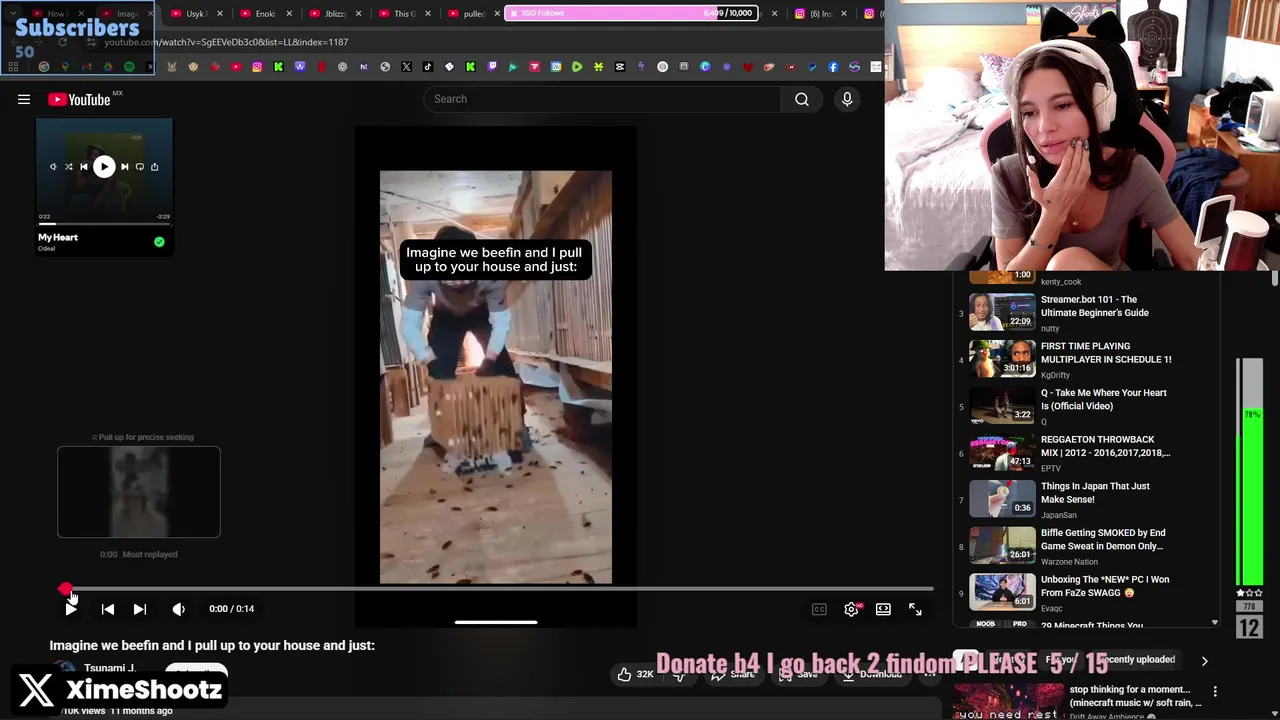The image size is (1280, 720).
Task: Open the Facebook bookmark icon
Action: pos(832,67)
